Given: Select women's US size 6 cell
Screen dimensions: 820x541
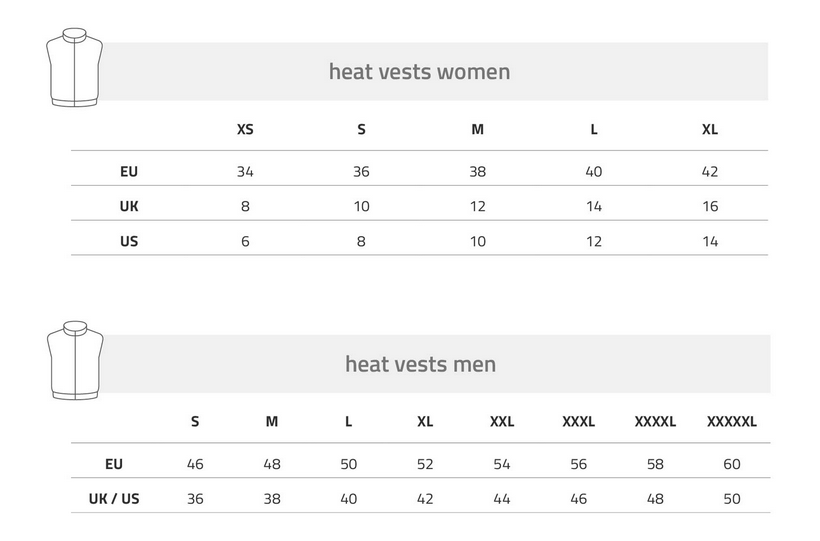Looking at the screenshot, I should coord(245,241).
